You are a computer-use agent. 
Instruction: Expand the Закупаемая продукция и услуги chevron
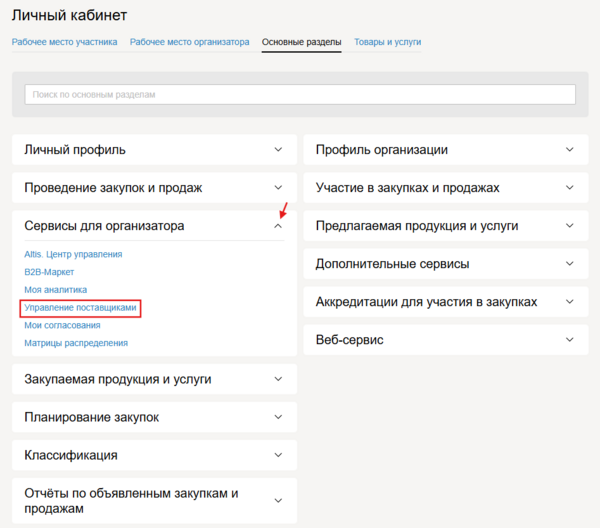(x=278, y=379)
